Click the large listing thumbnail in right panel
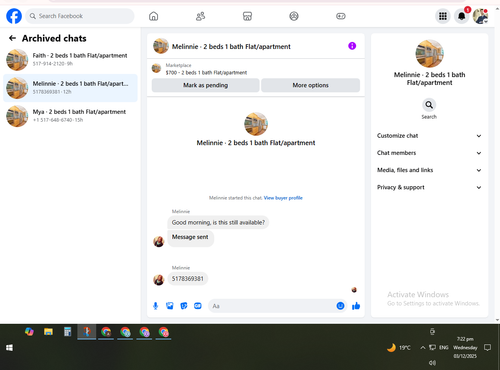The width and height of the screenshot is (500, 370). (x=429, y=53)
